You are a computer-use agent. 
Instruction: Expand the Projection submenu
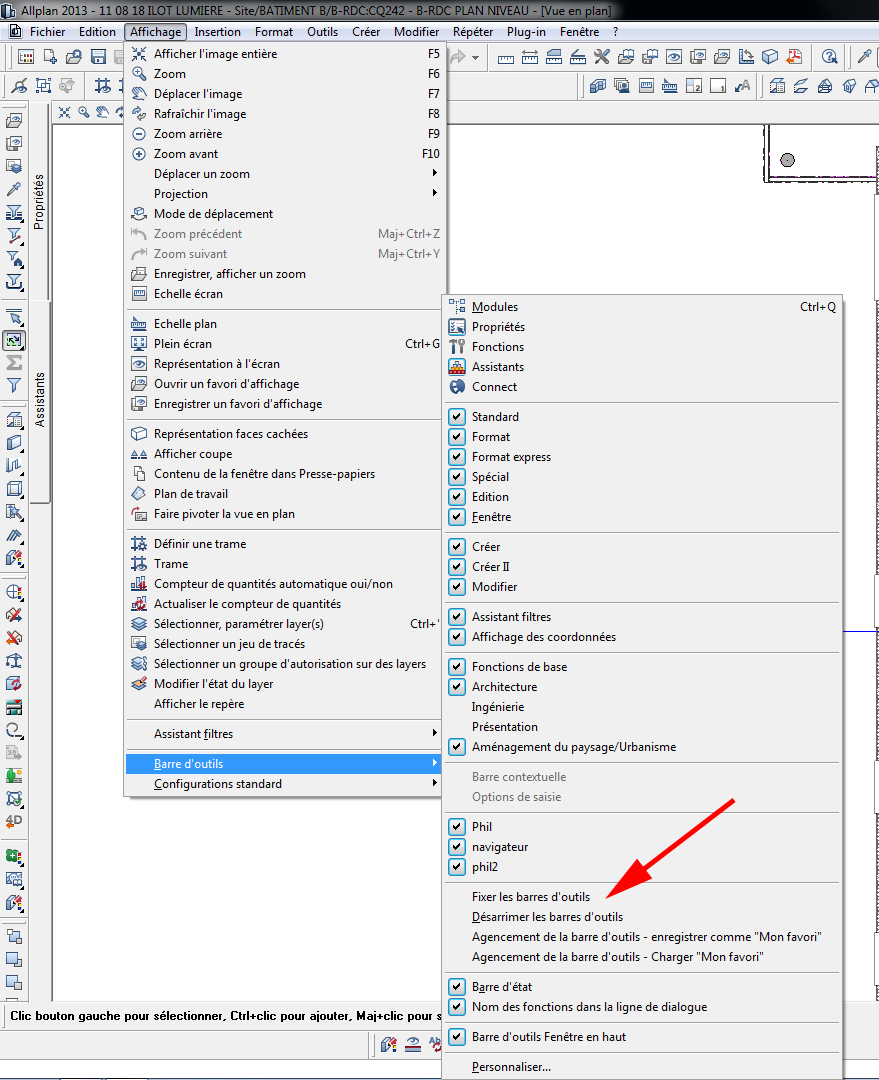click(284, 194)
